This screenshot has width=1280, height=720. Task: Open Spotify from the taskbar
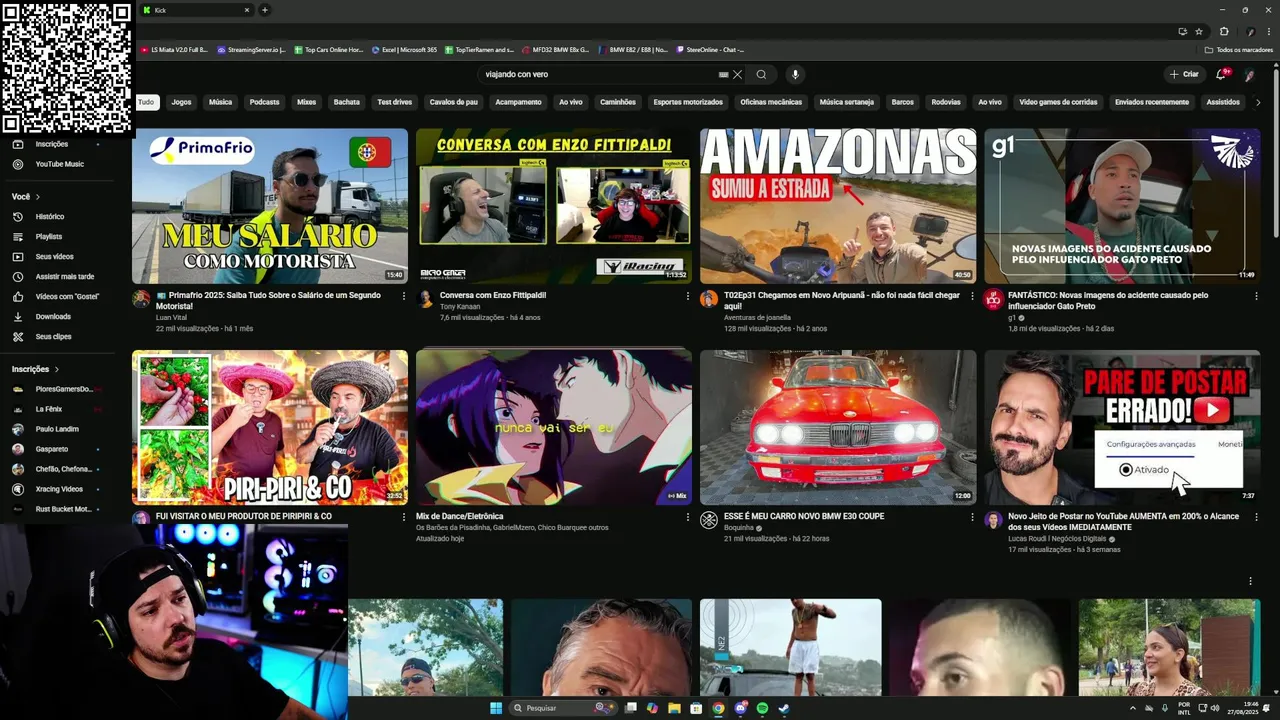tap(762, 708)
